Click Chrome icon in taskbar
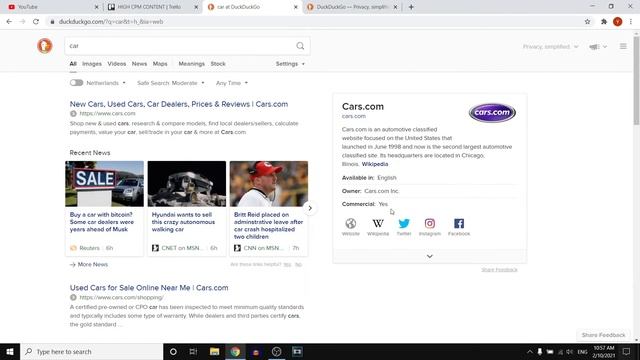 coord(235,351)
